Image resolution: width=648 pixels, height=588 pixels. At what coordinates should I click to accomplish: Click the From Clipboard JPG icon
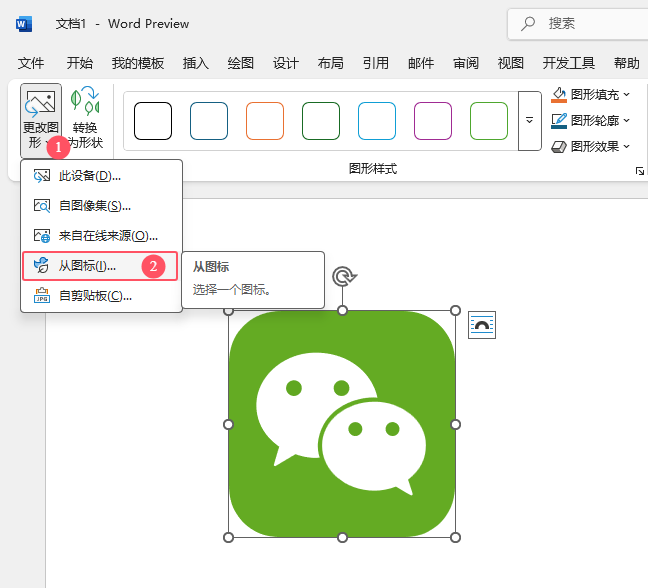pyautogui.click(x=42, y=296)
